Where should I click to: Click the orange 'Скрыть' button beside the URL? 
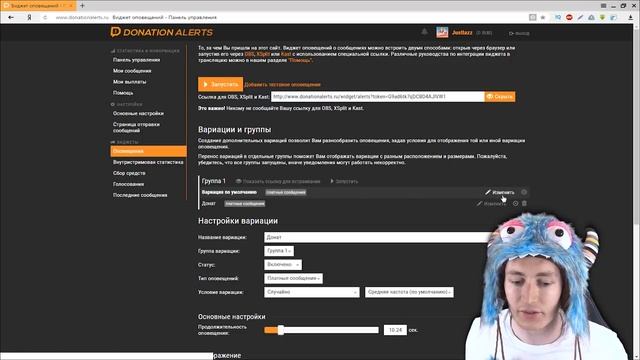[500, 97]
